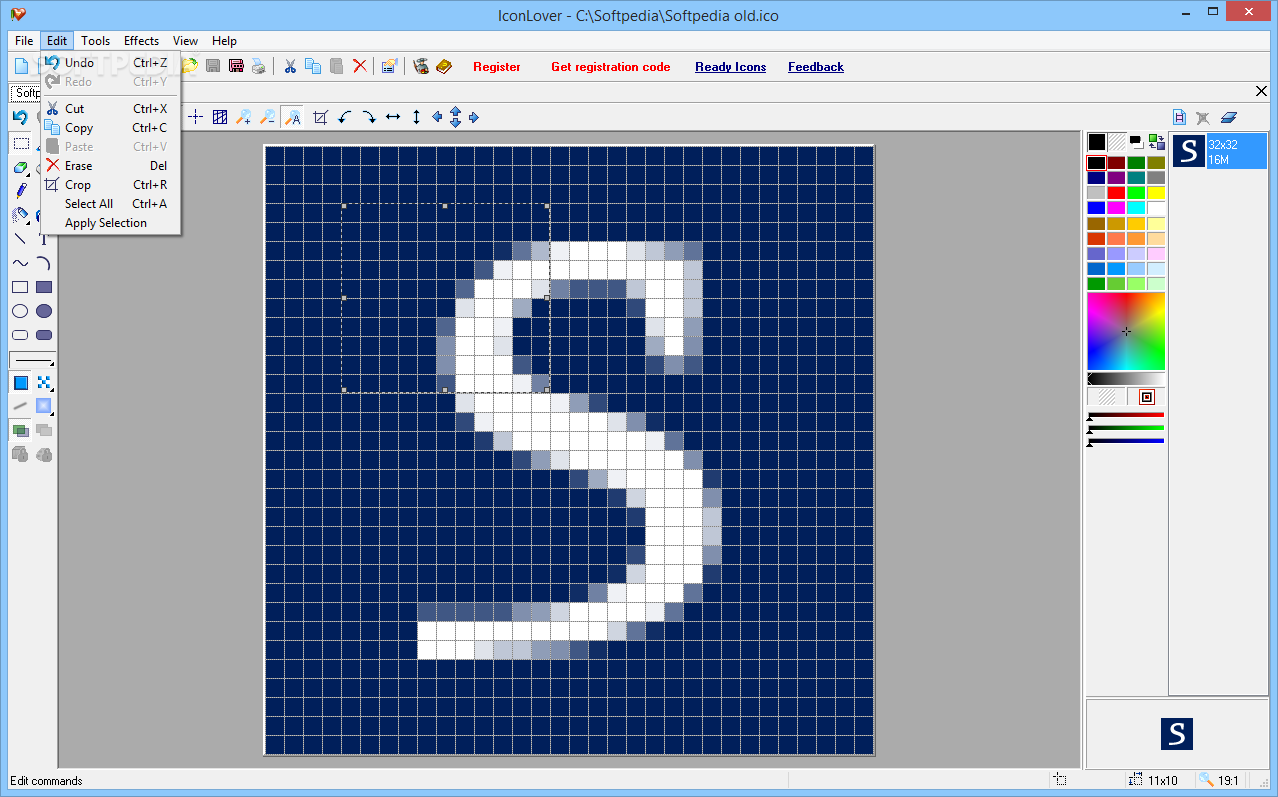Click the Flip Horizontal arrow icon
This screenshot has height=797, width=1278.
point(393,118)
